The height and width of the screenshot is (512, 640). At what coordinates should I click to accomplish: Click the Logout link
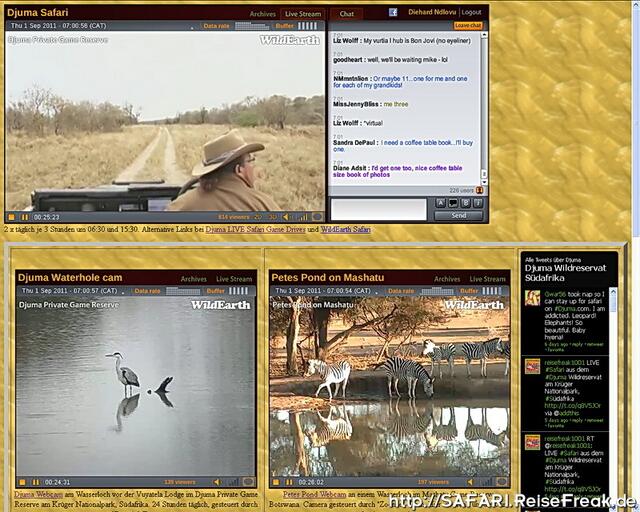471,13
